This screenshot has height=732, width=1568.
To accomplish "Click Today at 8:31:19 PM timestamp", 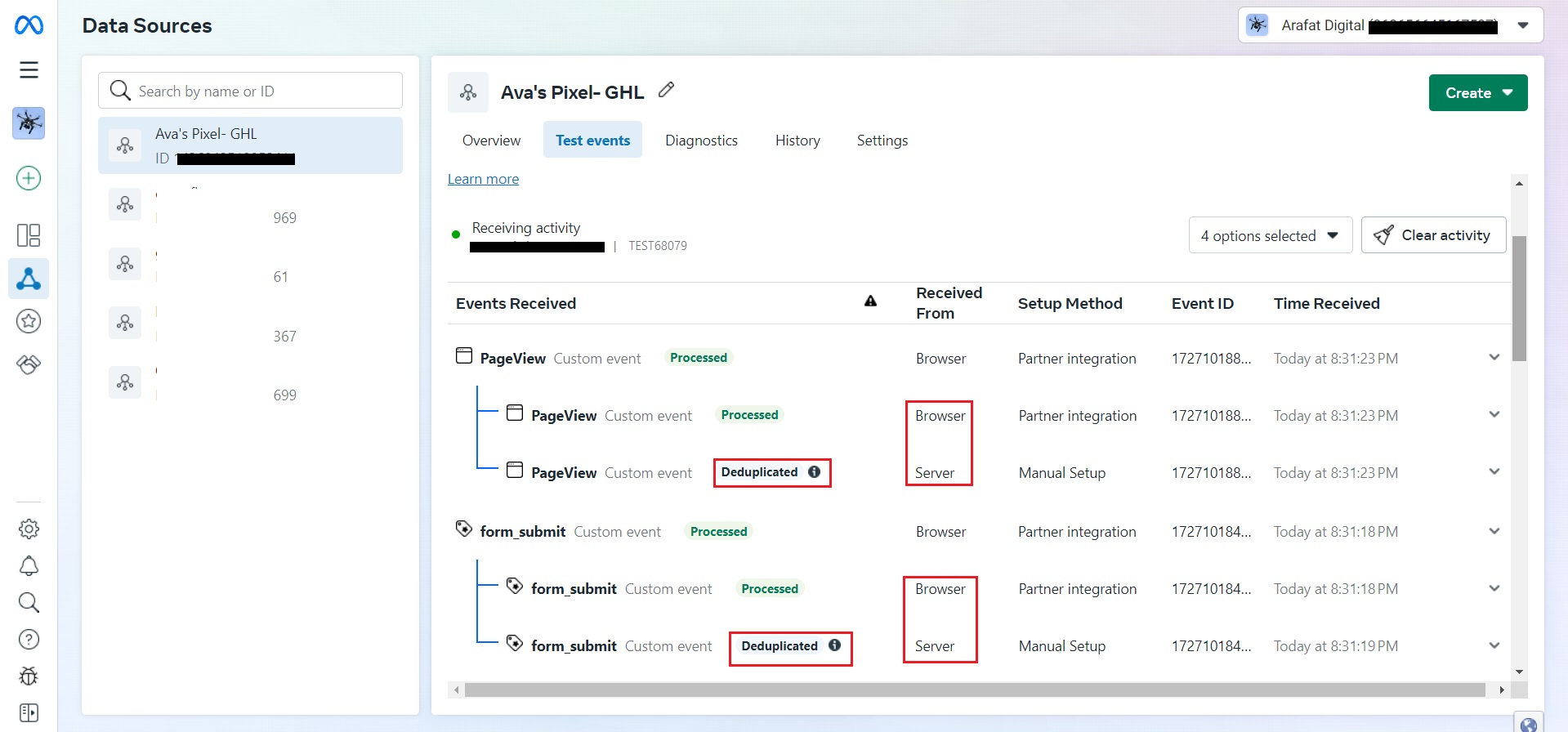I will click(1336, 646).
